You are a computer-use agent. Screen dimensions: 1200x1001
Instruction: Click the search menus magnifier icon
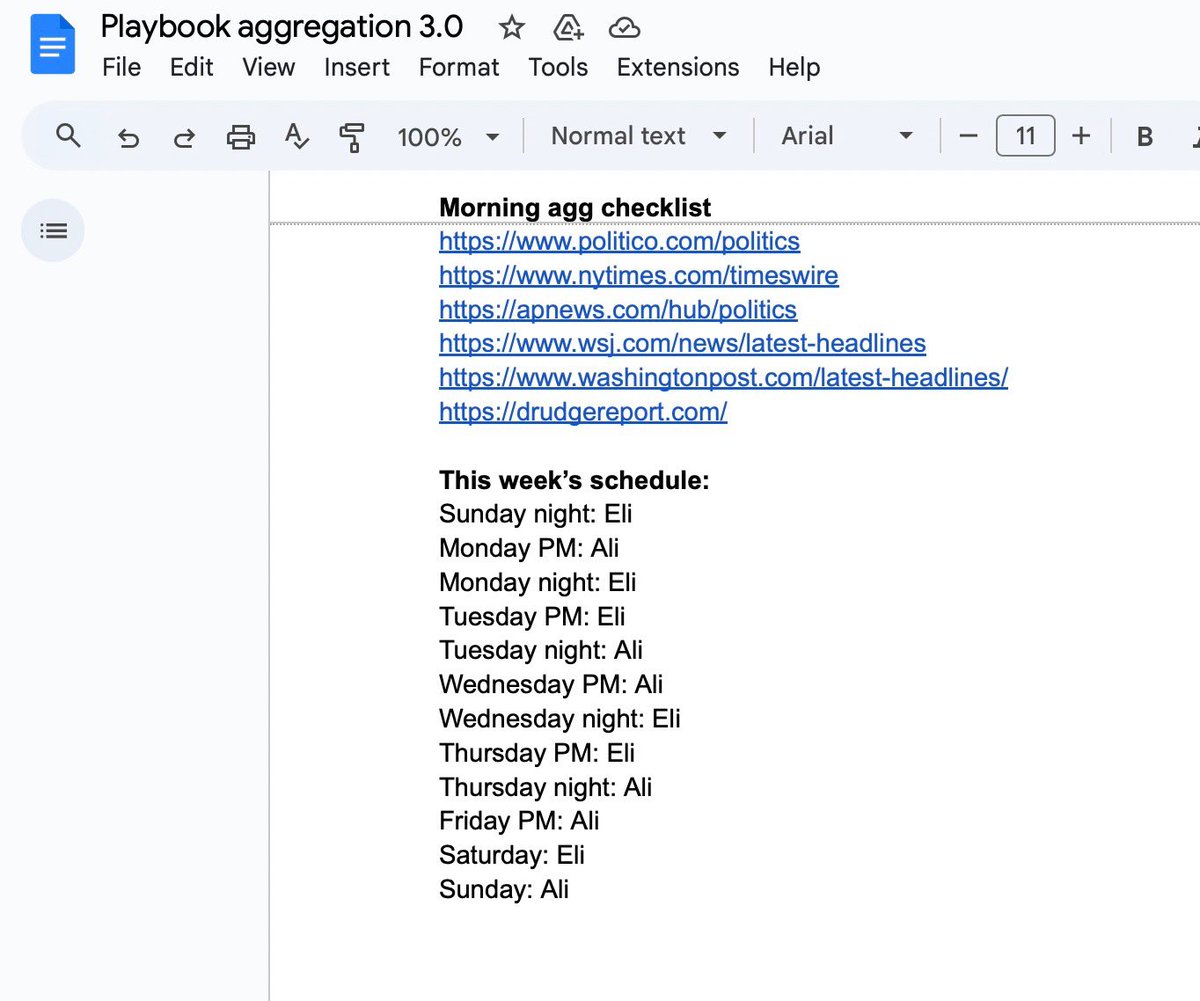(x=68, y=136)
